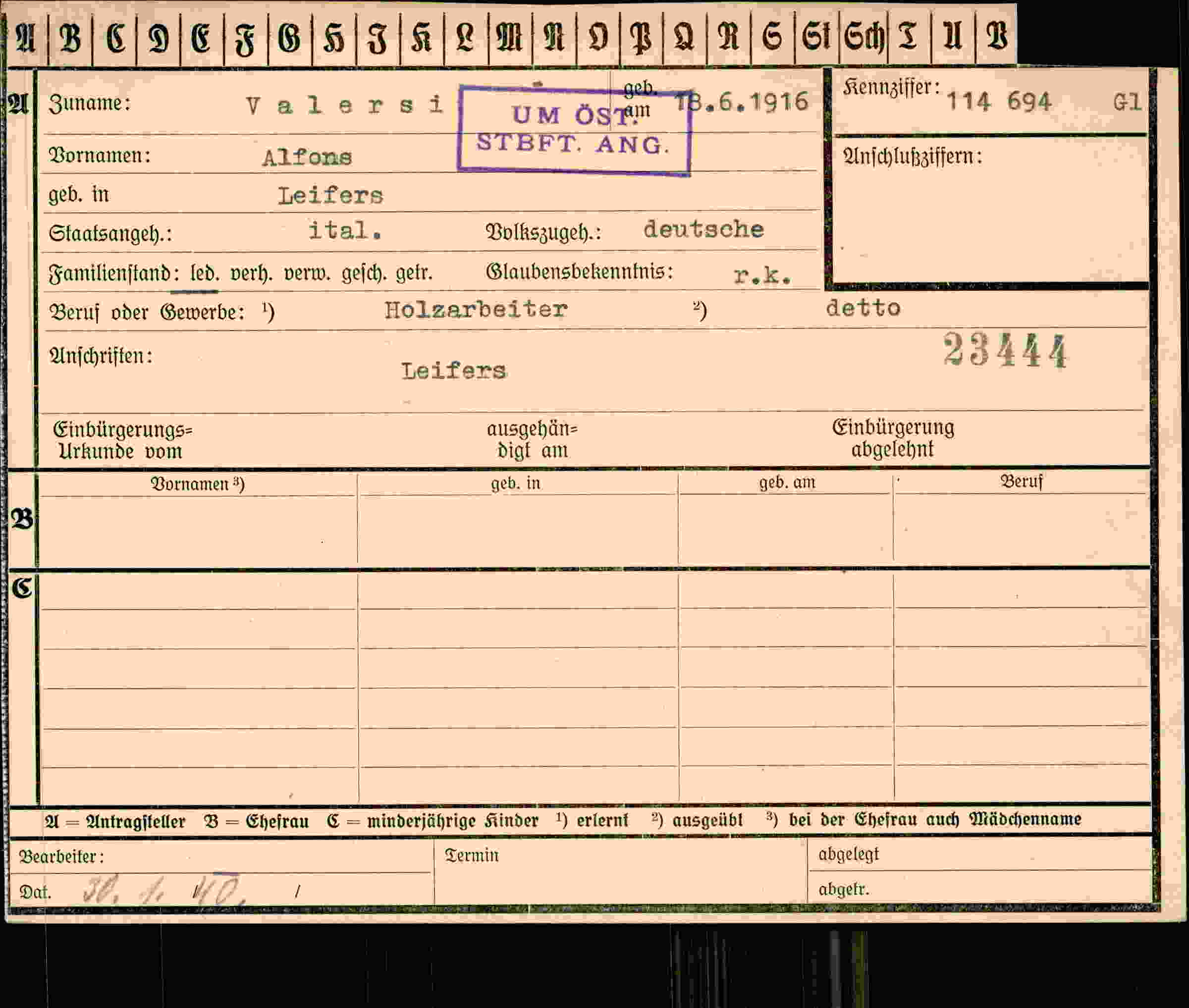Click the typed first name 'Alfons'

[307, 157]
